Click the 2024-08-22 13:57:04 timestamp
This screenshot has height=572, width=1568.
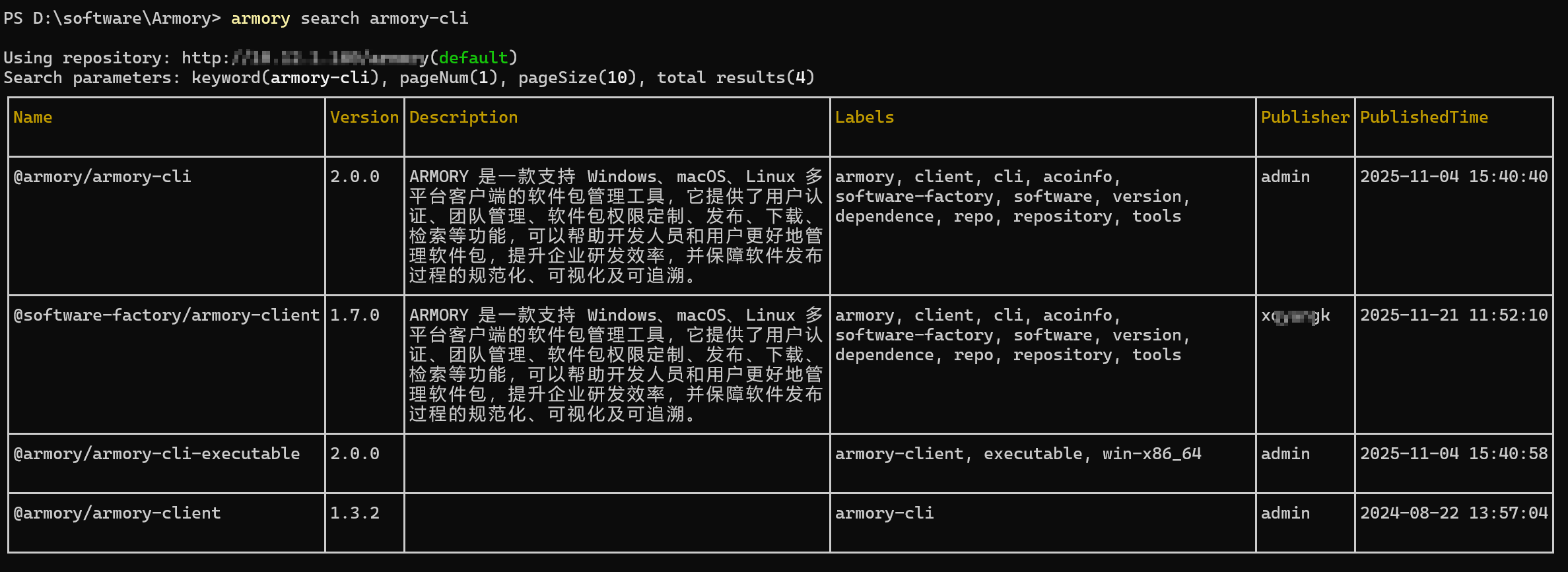tap(1453, 513)
